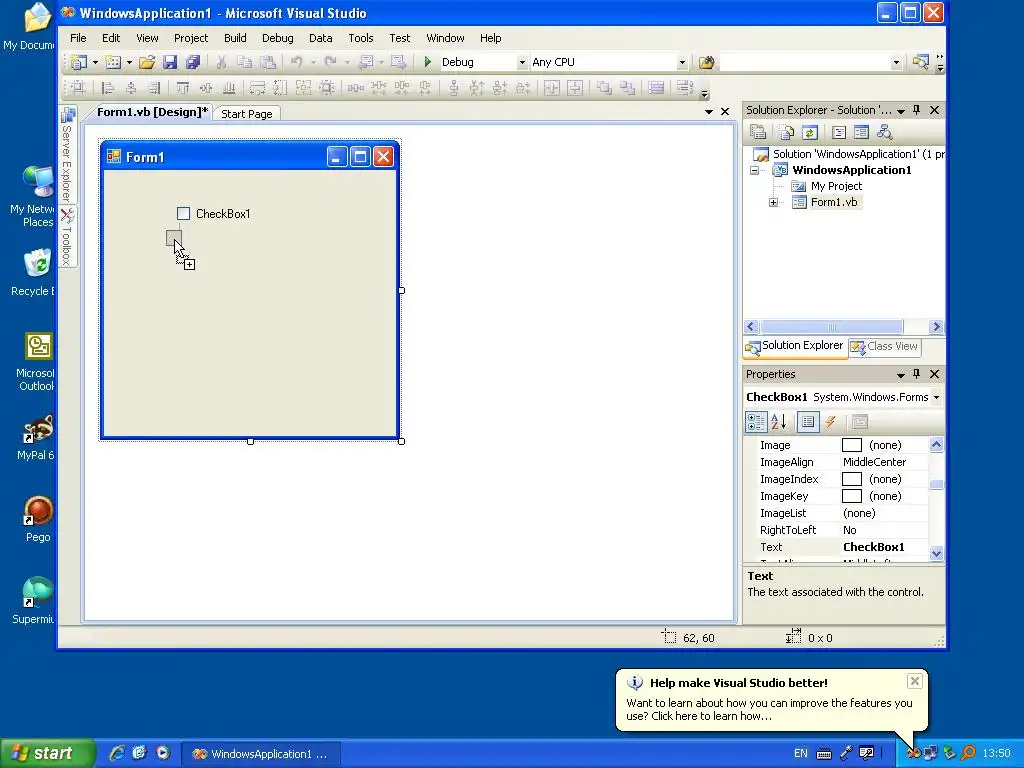Screen dimensions: 1024x768
Task: Click the Paste icon in the toolbar
Action: click(x=268, y=62)
